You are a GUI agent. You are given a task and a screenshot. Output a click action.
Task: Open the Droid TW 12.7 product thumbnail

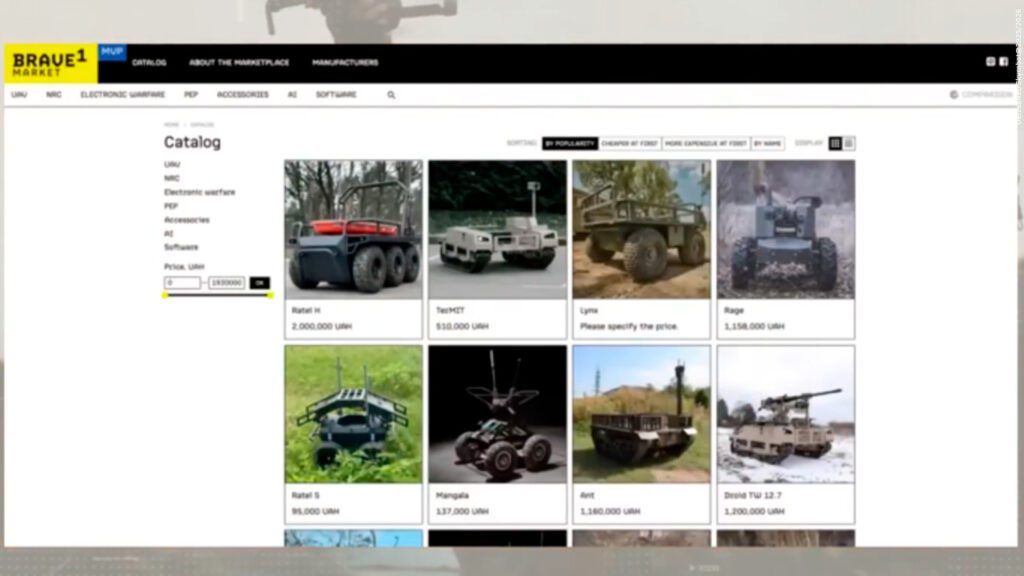(x=785, y=414)
